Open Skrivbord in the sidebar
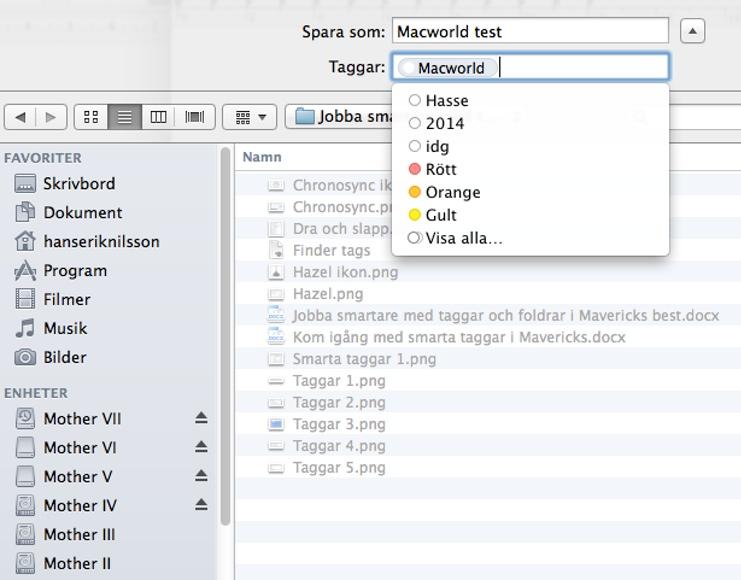The width and height of the screenshot is (741, 580). [78, 184]
